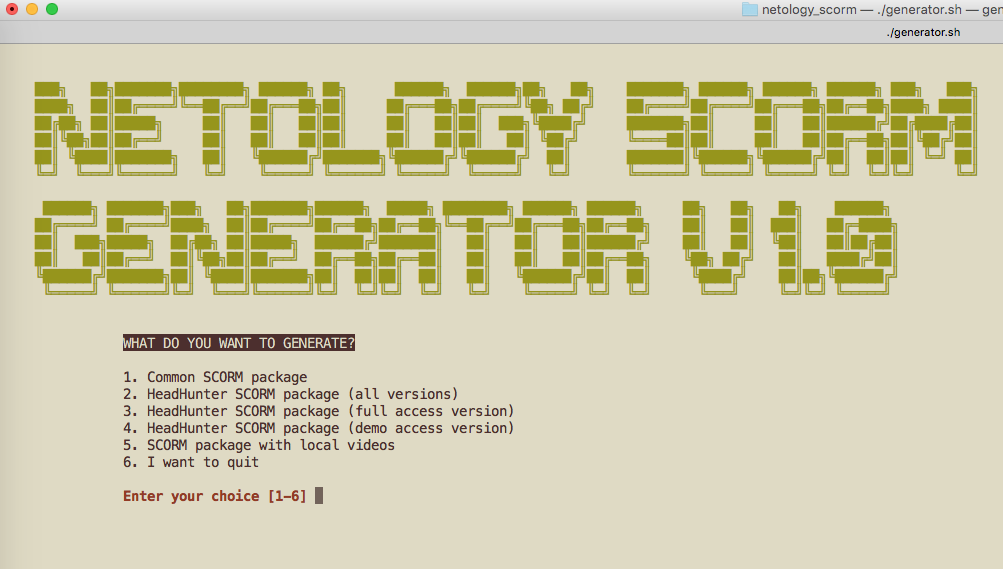Click the green maximize window button
Screen dimensions: 1003x569
(52, 9)
